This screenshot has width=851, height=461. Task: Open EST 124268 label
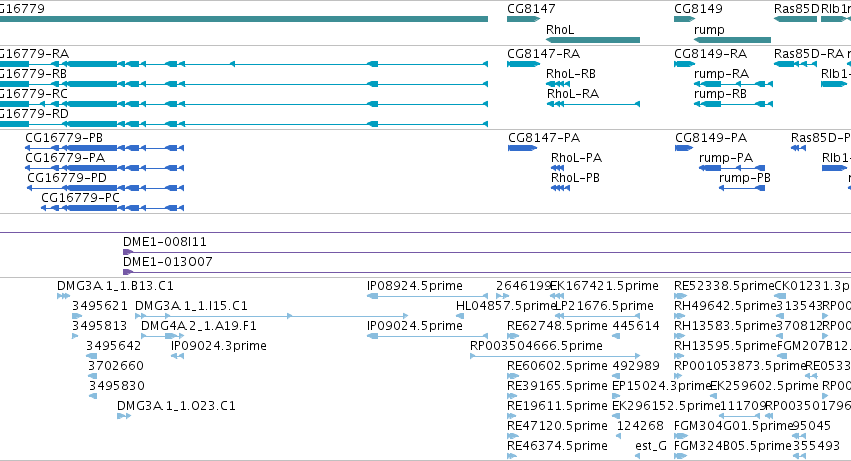(640, 427)
